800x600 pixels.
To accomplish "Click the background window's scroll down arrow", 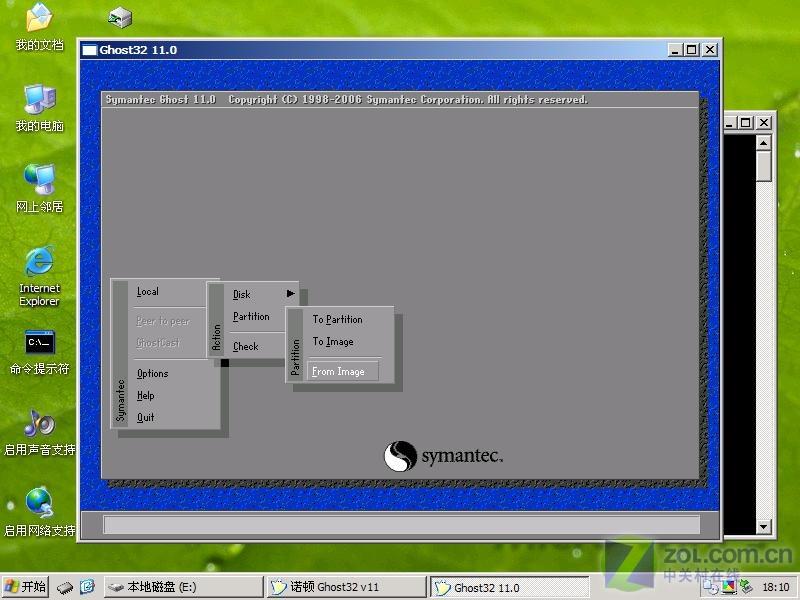I will tap(763, 526).
